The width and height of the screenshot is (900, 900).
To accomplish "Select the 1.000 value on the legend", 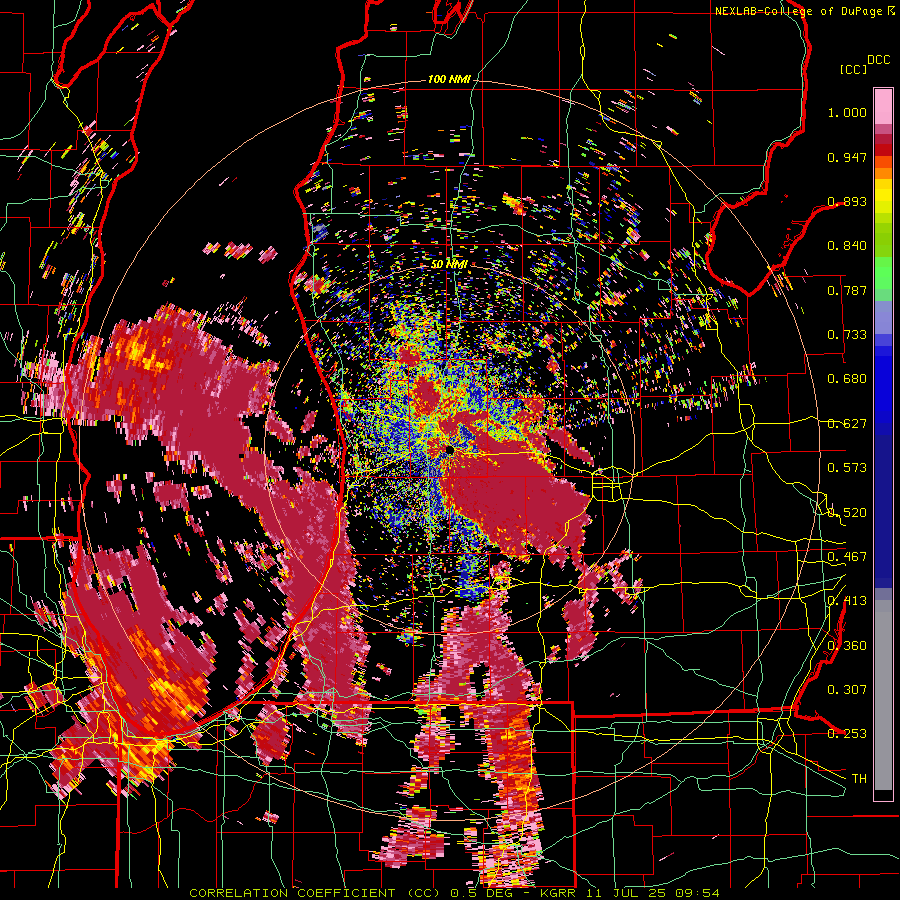I will (847, 112).
